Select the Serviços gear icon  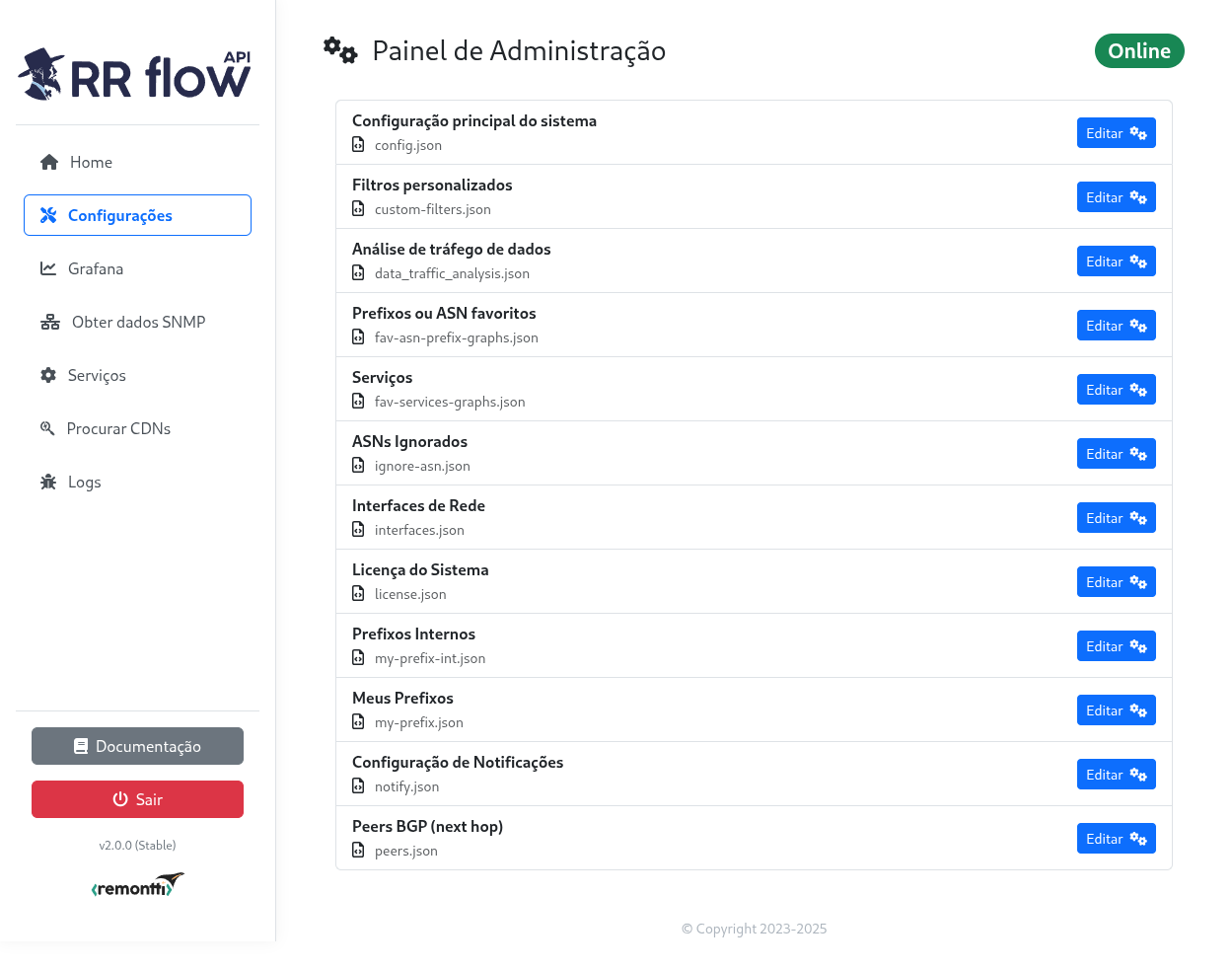47,374
